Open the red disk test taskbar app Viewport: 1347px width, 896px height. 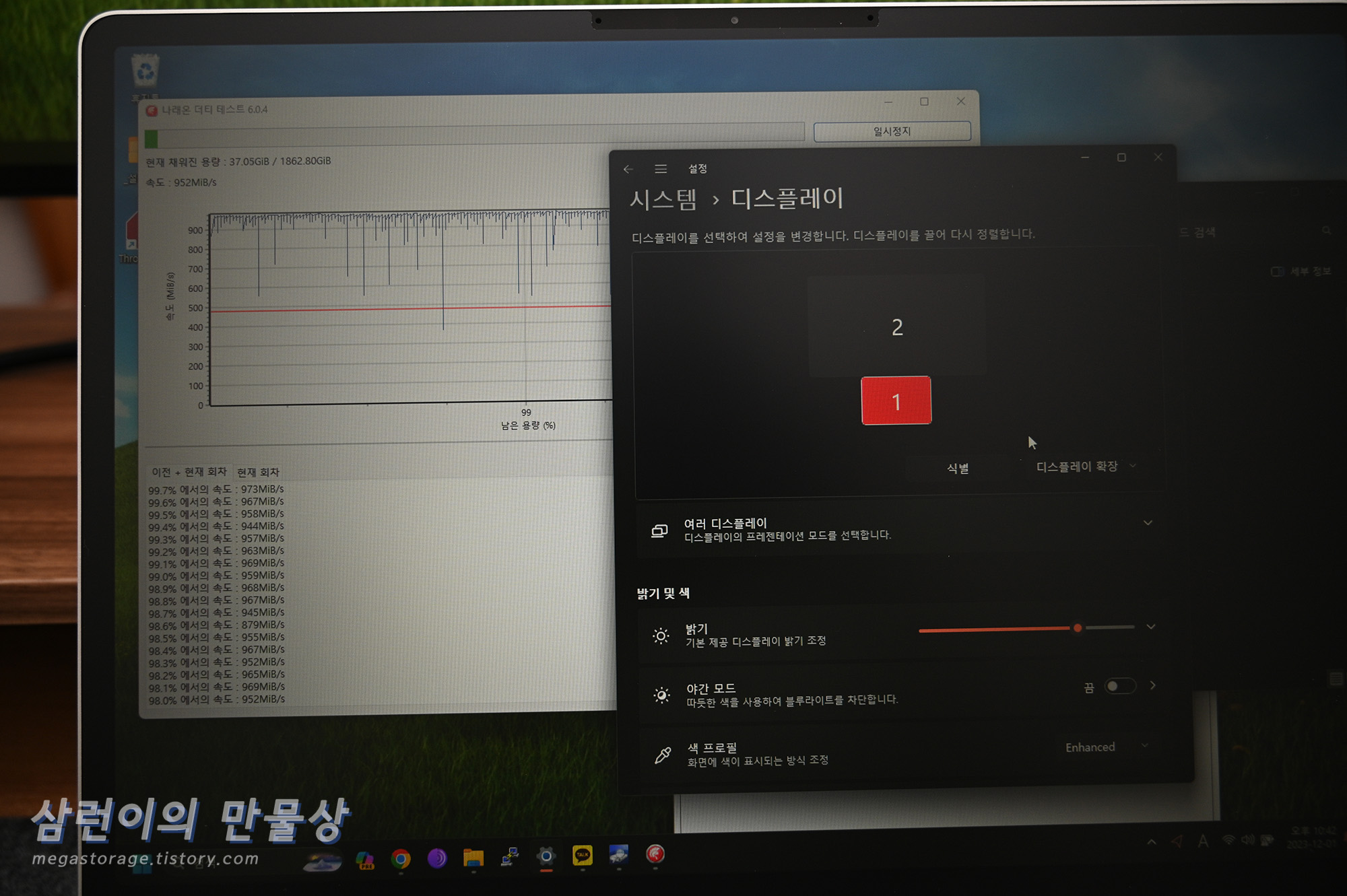(655, 854)
